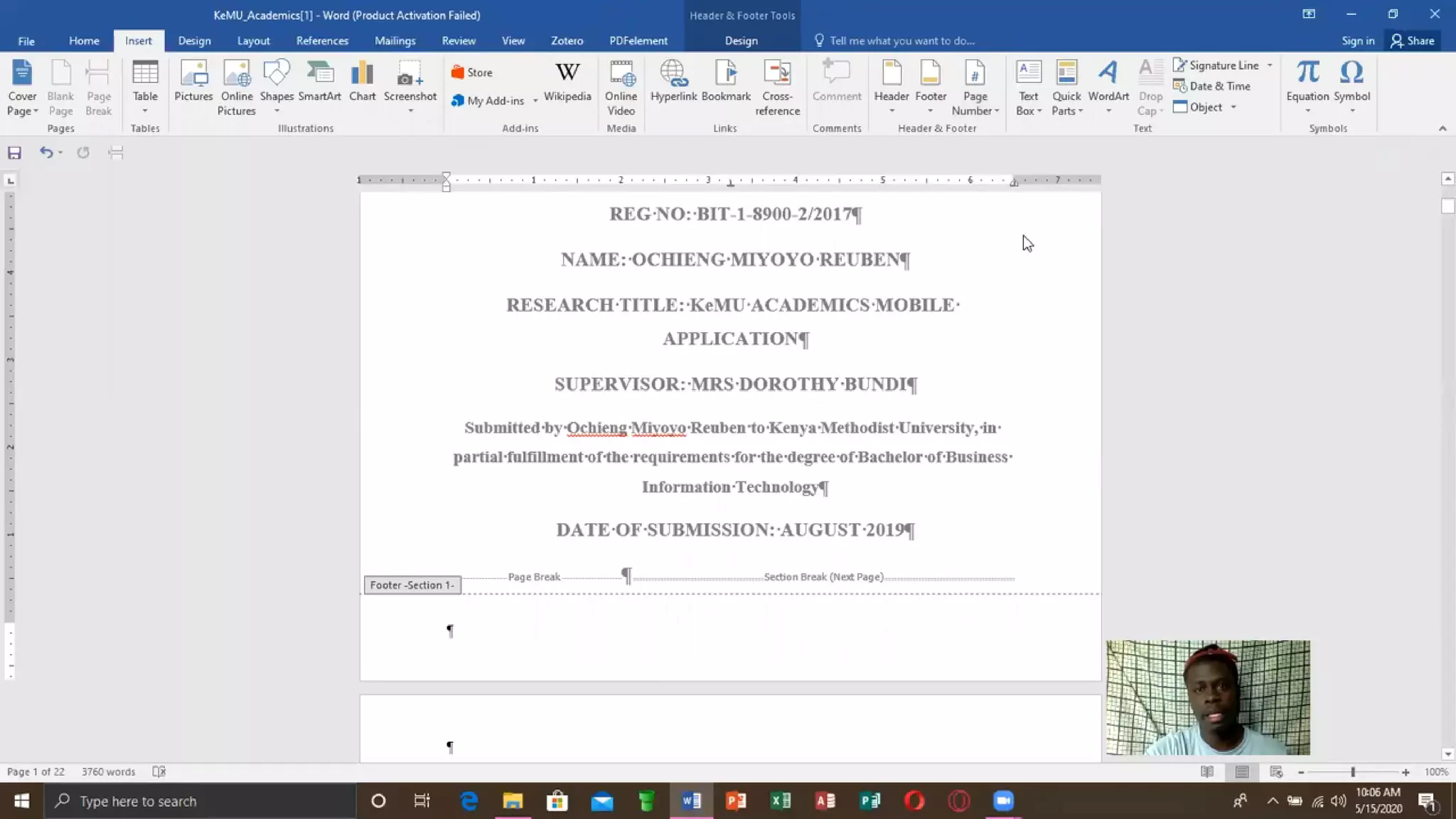Viewport: 1456px width, 819px height.
Task: Click the 3760 words counter
Action: pos(108,772)
